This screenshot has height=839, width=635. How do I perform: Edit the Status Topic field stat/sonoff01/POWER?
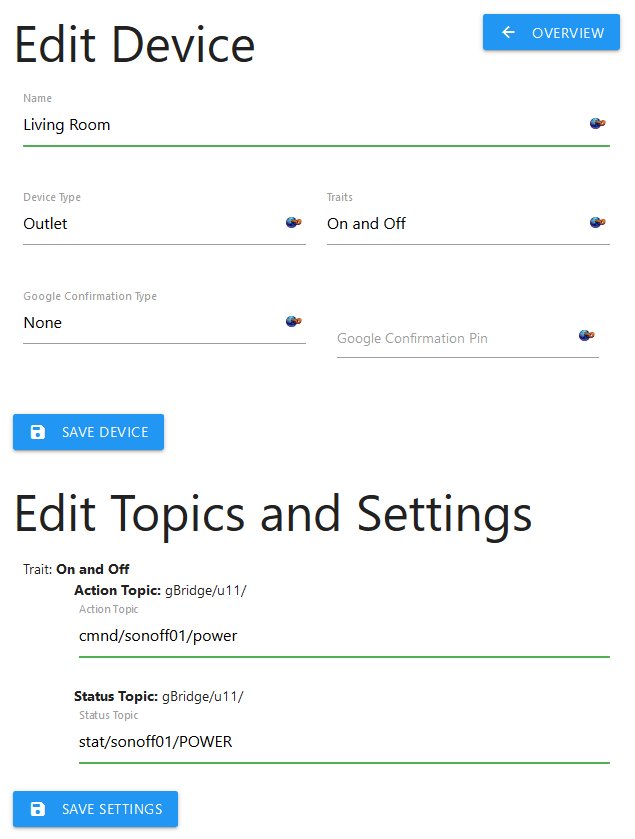[x=344, y=742]
